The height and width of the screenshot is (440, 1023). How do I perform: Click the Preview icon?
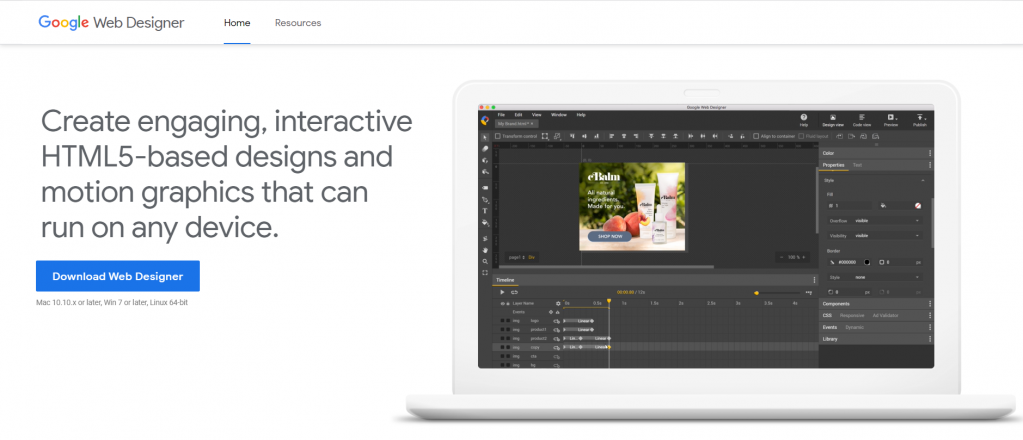(891, 117)
